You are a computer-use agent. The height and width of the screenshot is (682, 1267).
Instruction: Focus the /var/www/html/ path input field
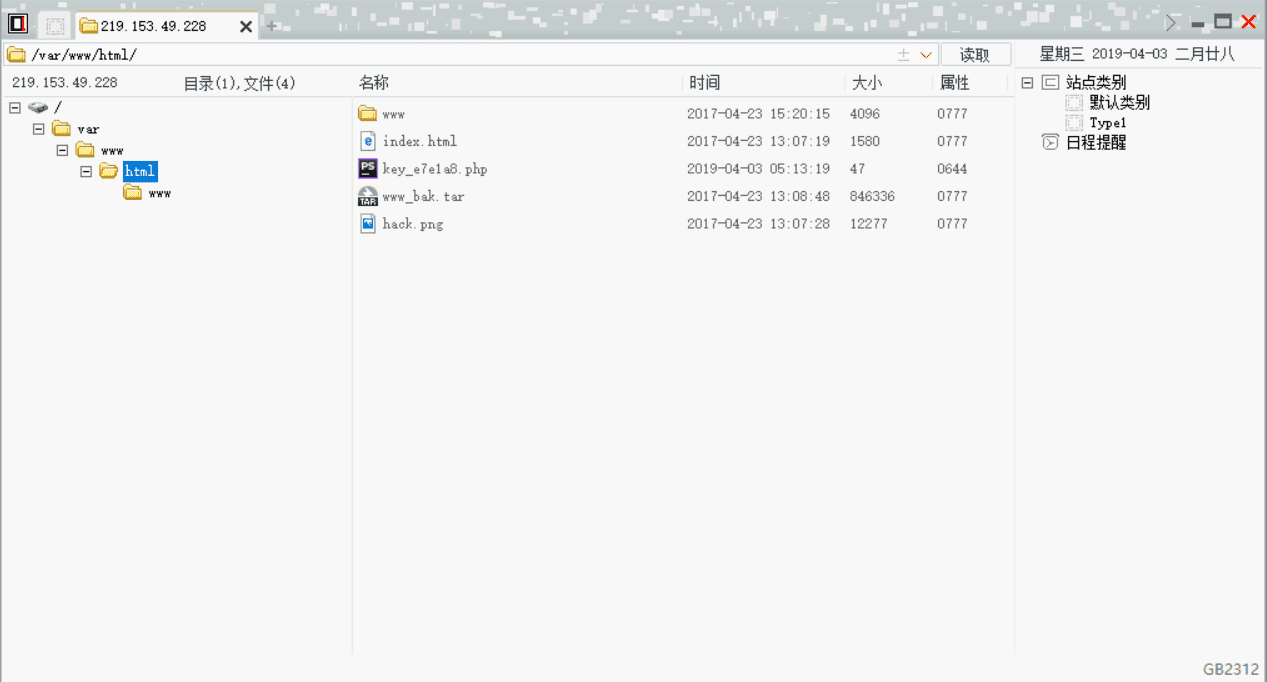click(460, 55)
